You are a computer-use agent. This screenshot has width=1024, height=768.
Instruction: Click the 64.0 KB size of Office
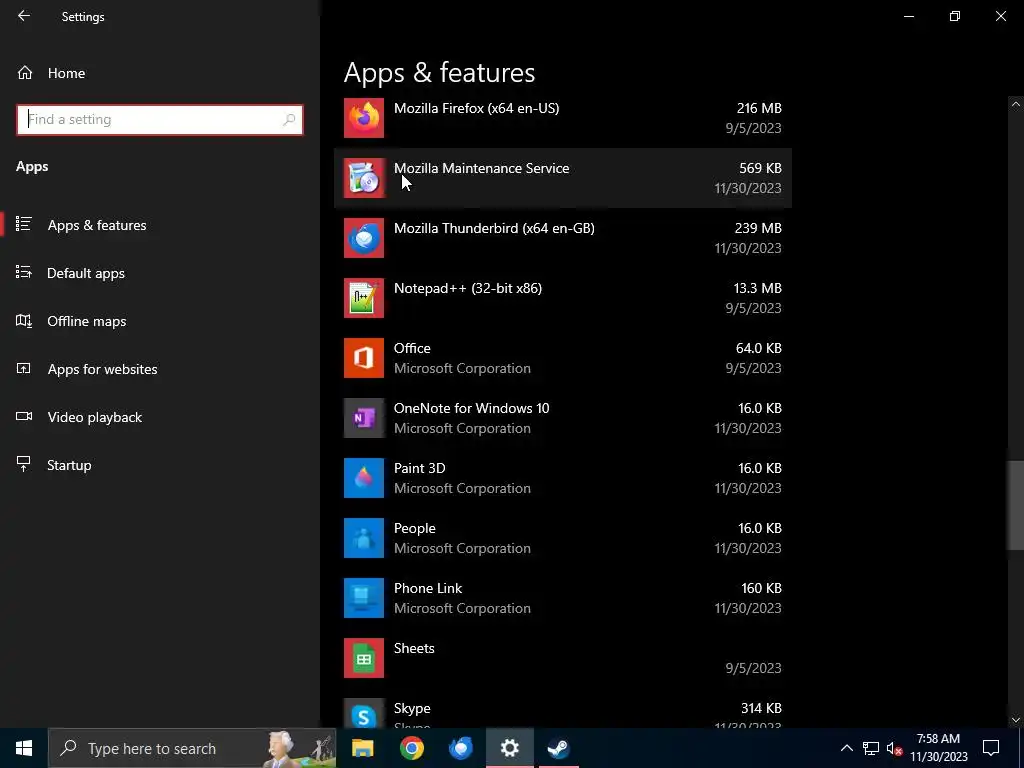(x=759, y=349)
